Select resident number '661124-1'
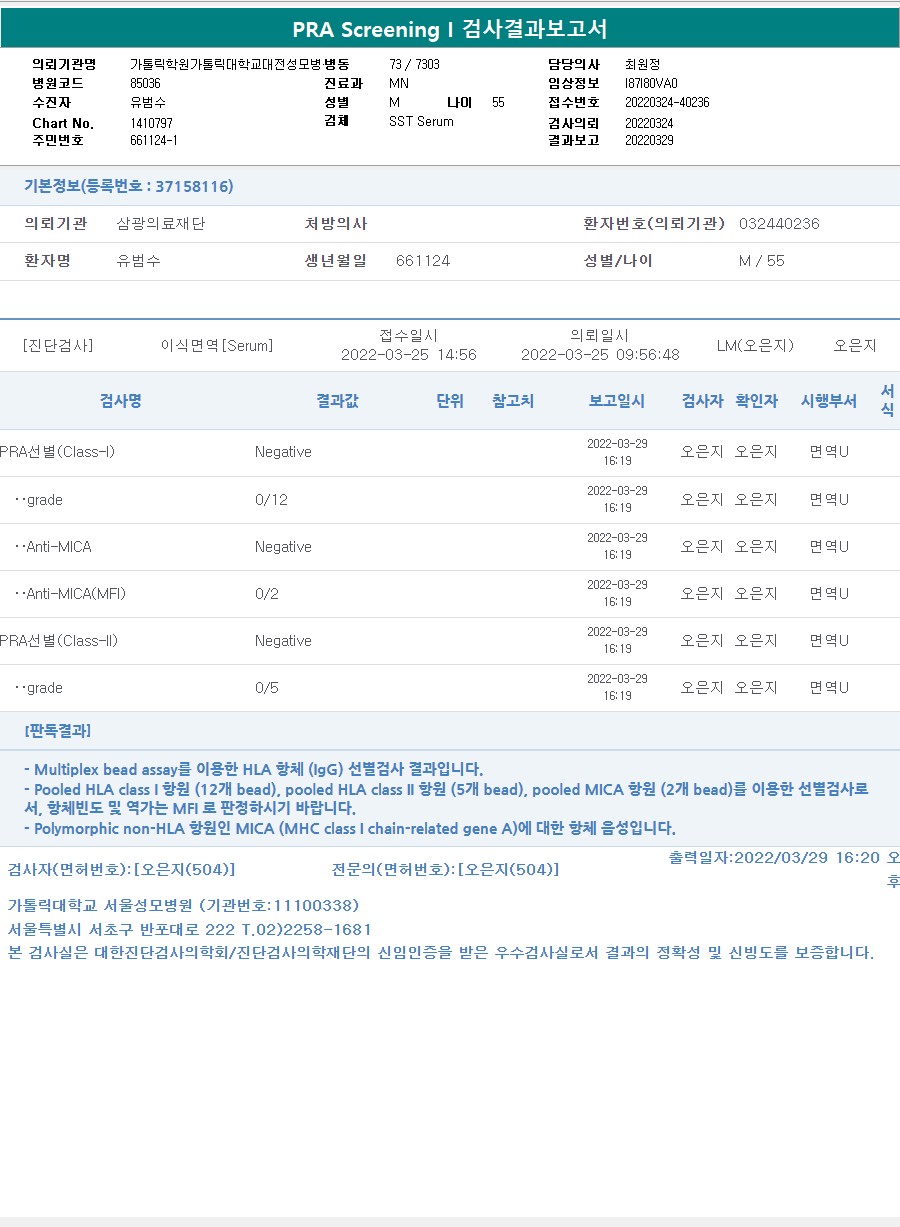900x1227 pixels. [154, 140]
